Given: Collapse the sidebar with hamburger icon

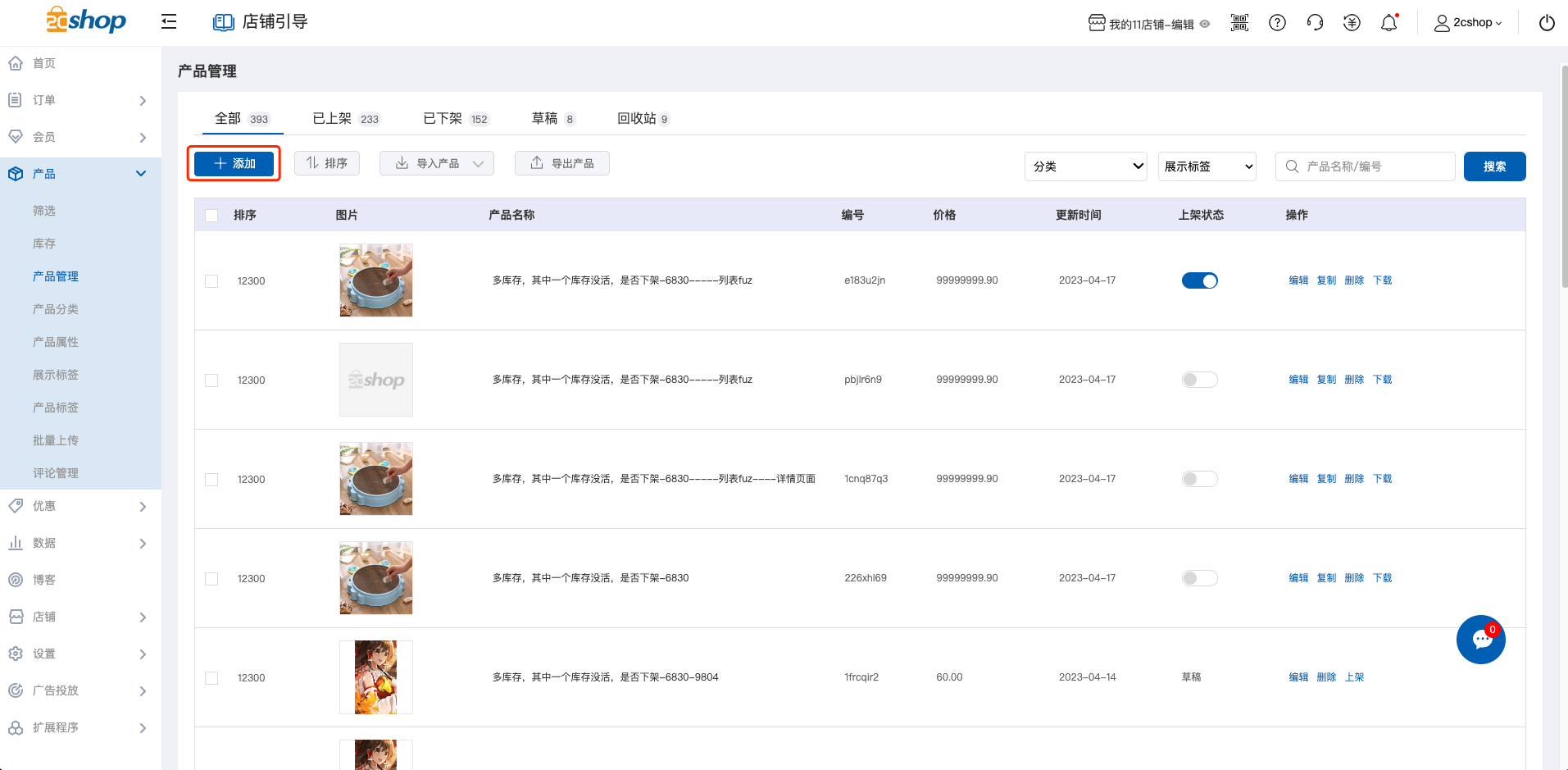Looking at the screenshot, I should tap(169, 21).
